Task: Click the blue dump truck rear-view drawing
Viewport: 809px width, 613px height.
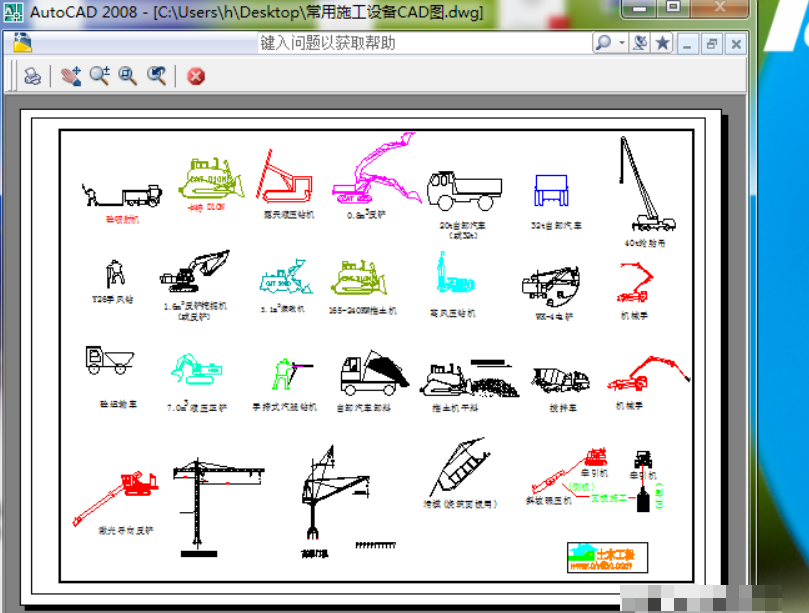Action: point(552,190)
